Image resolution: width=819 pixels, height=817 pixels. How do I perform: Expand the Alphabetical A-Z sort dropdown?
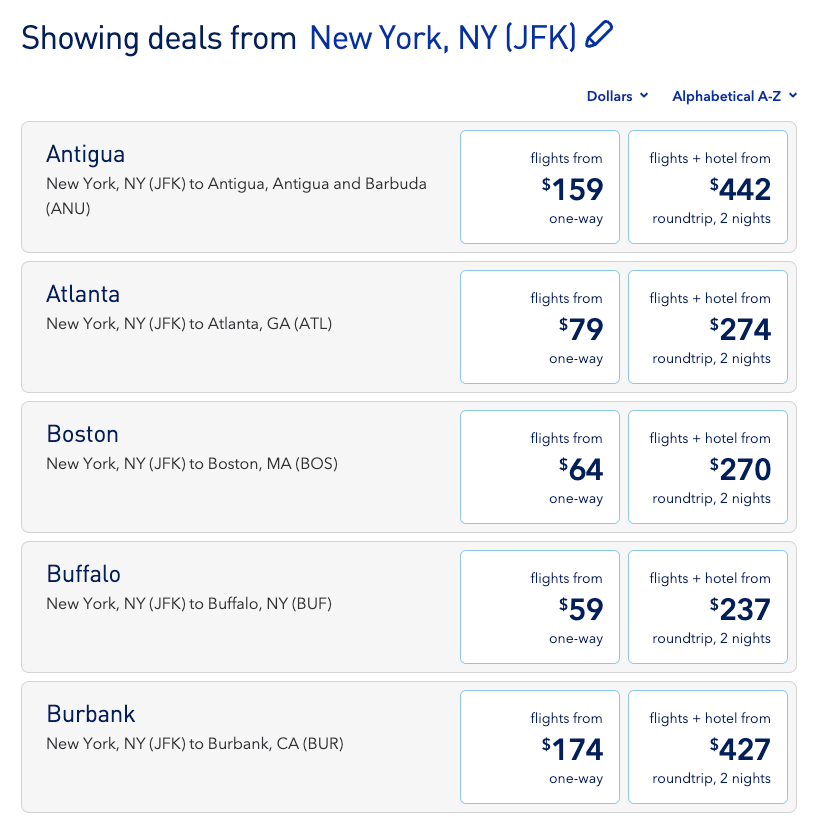coord(734,96)
